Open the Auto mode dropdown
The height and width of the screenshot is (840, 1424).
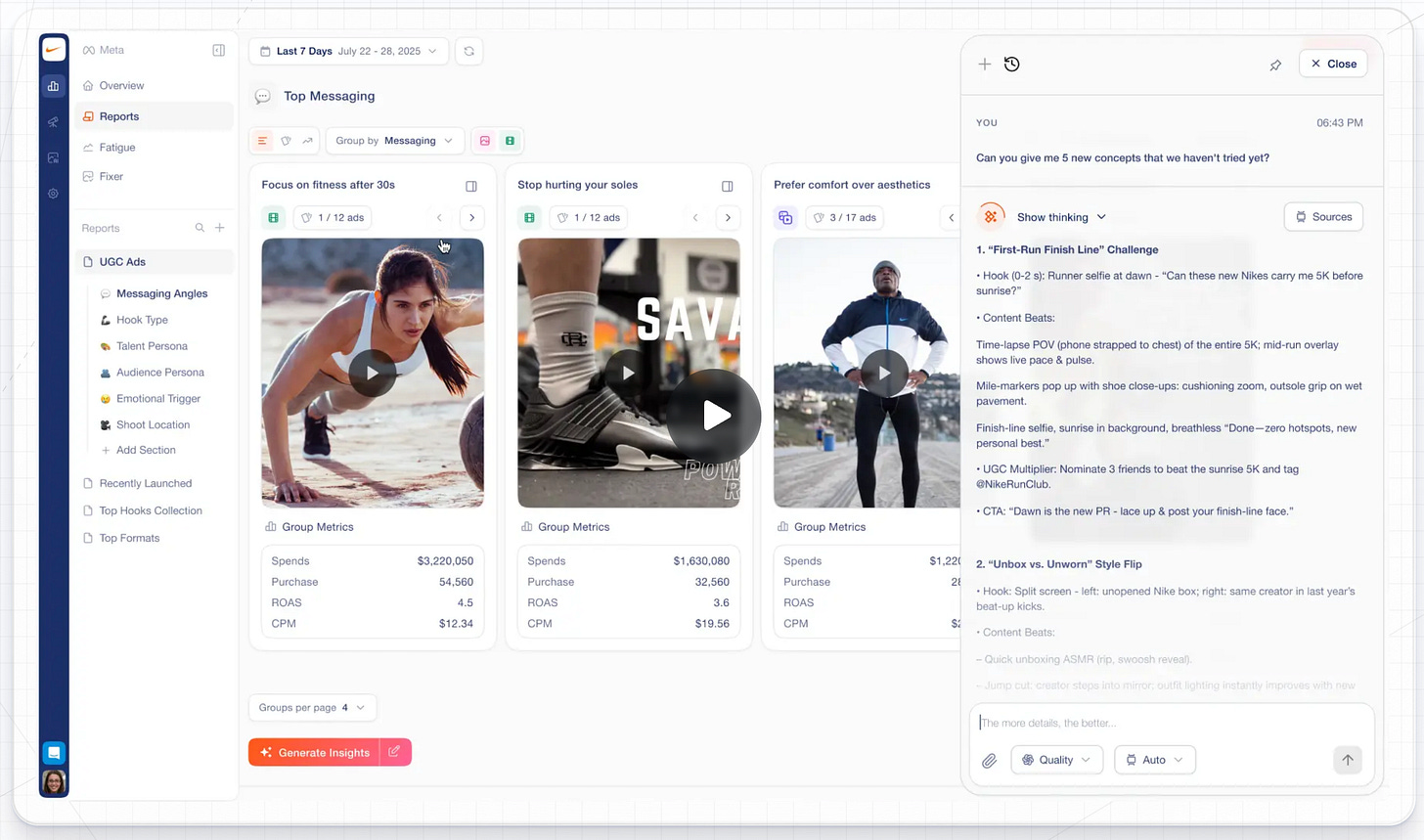point(1155,760)
